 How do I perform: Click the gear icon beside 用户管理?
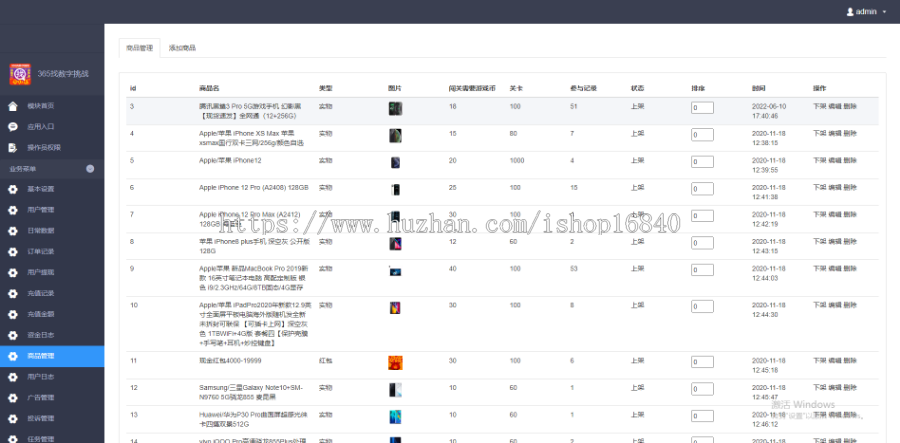point(13,210)
